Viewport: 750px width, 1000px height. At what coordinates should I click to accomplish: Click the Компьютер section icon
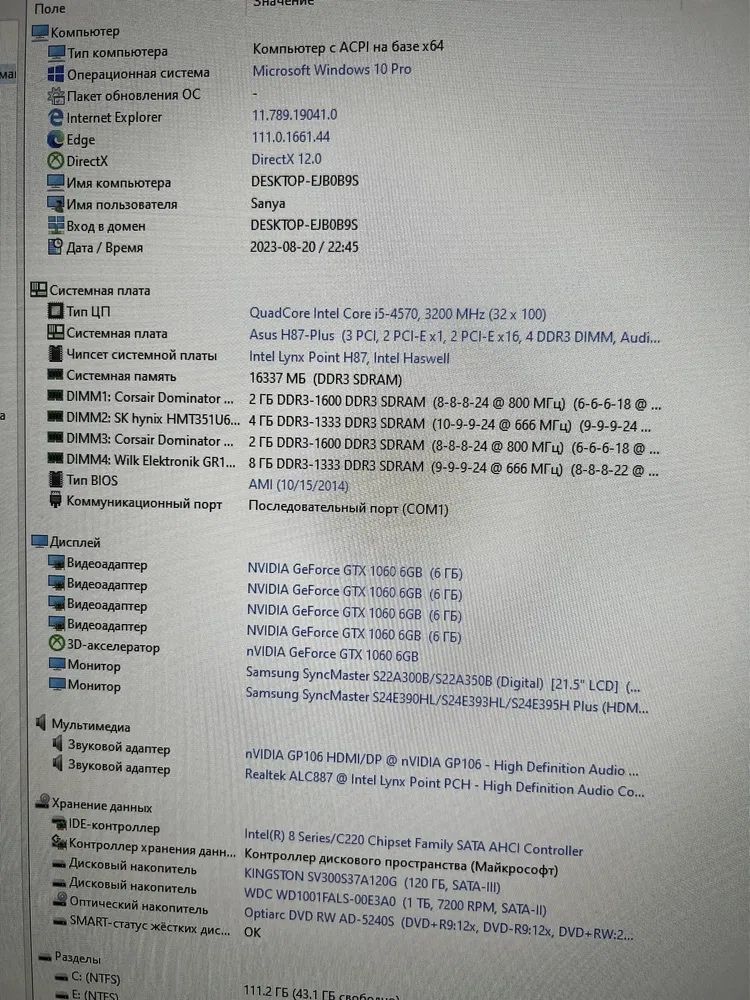click(x=40, y=31)
